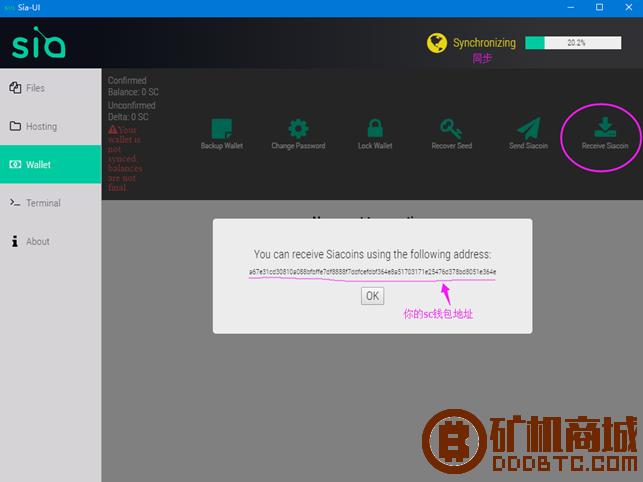Click OK in the receive address dialog
This screenshot has height=482, width=643.
[x=372, y=296]
